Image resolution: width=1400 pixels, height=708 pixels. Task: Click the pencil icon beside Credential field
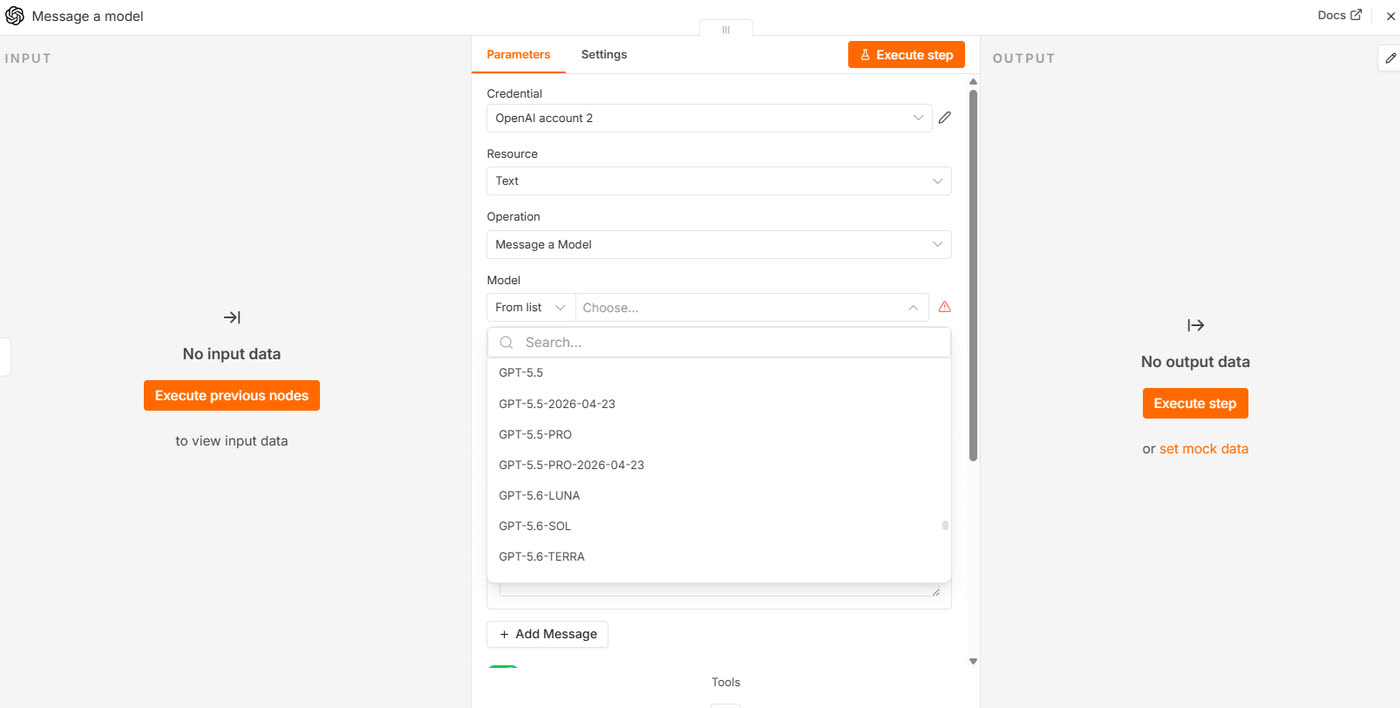(x=945, y=118)
